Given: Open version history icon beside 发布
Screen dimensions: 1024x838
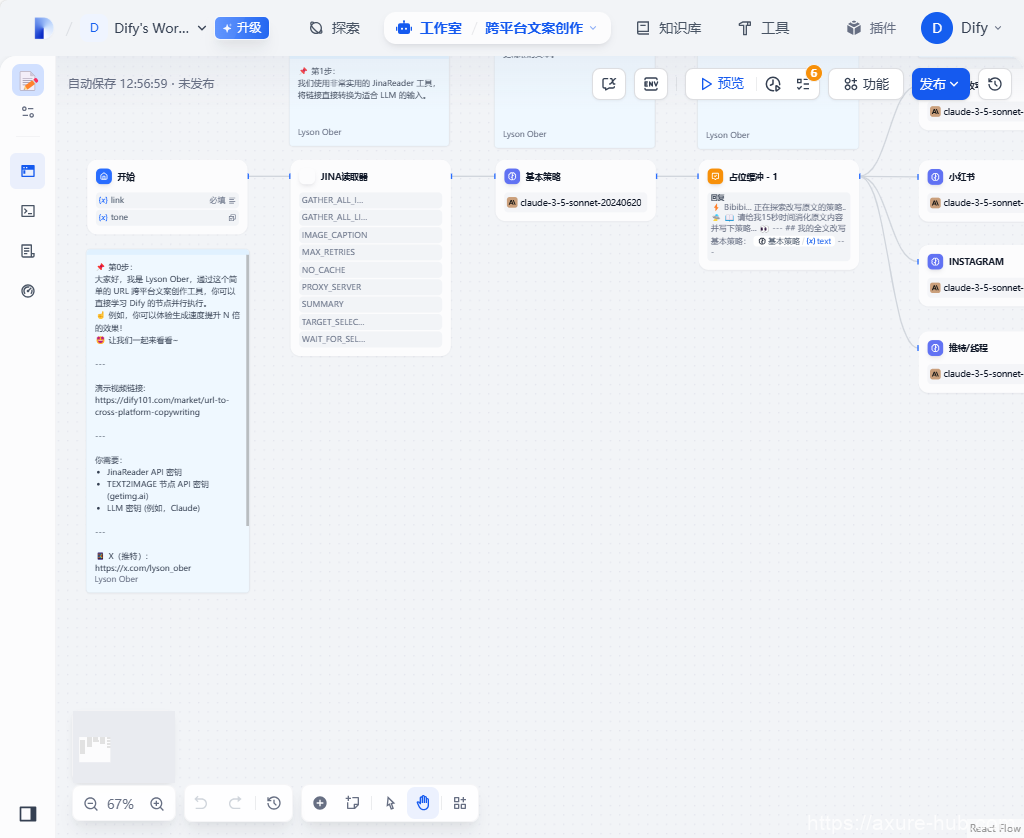Looking at the screenshot, I should 994,84.
